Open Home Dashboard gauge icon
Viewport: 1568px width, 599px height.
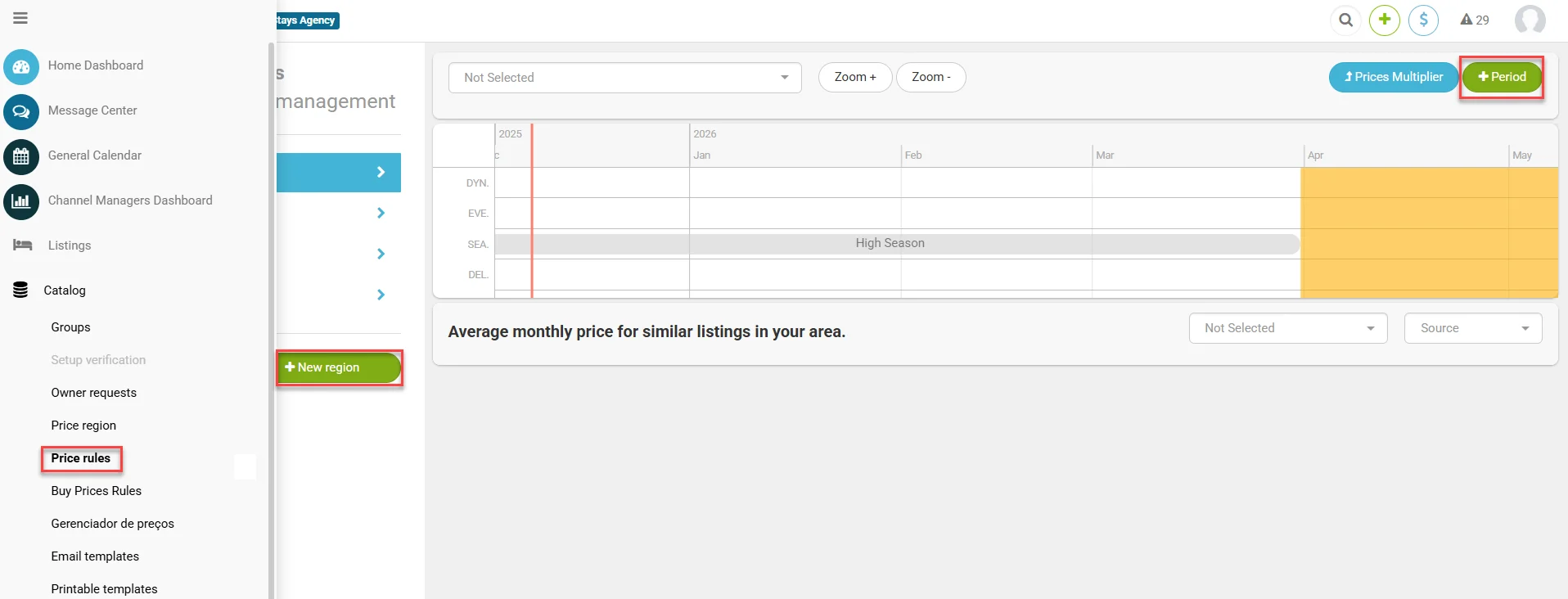pos(21,66)
